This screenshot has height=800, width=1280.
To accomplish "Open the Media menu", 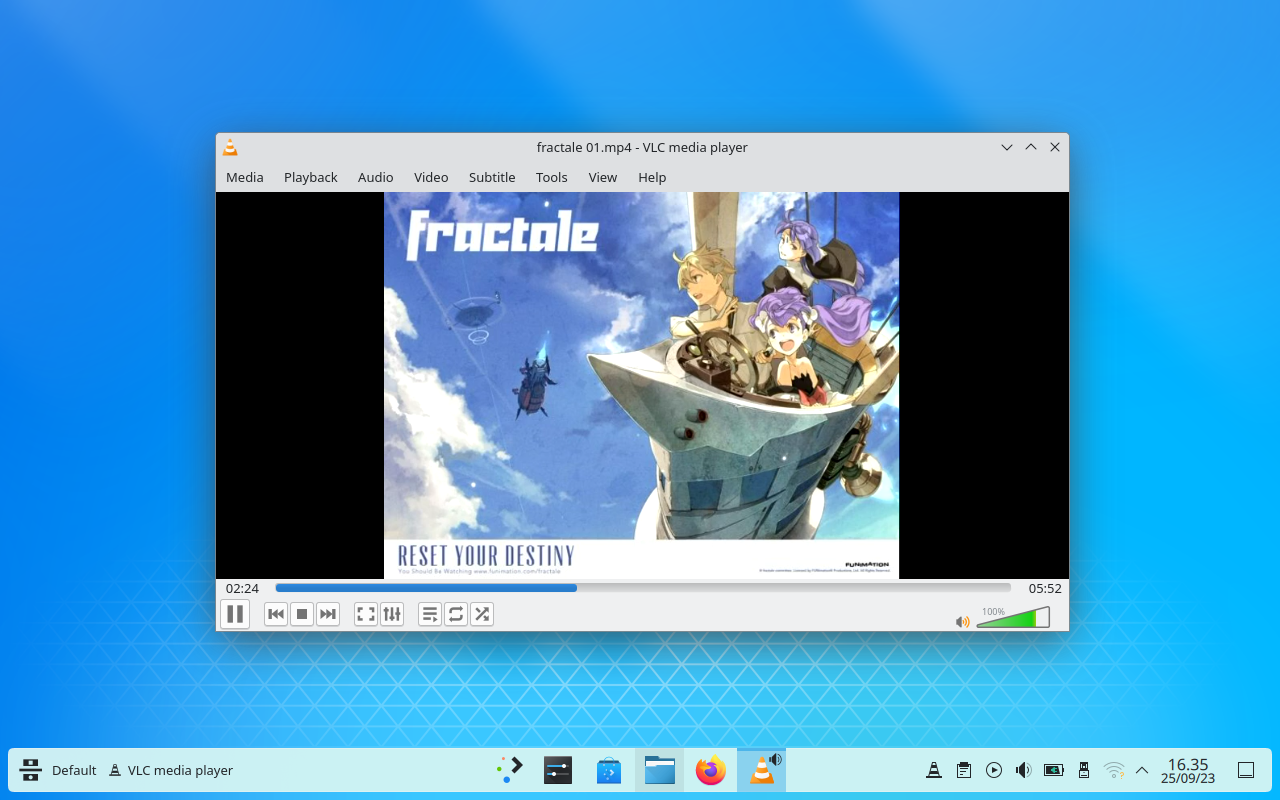I will tap(245, 177).
